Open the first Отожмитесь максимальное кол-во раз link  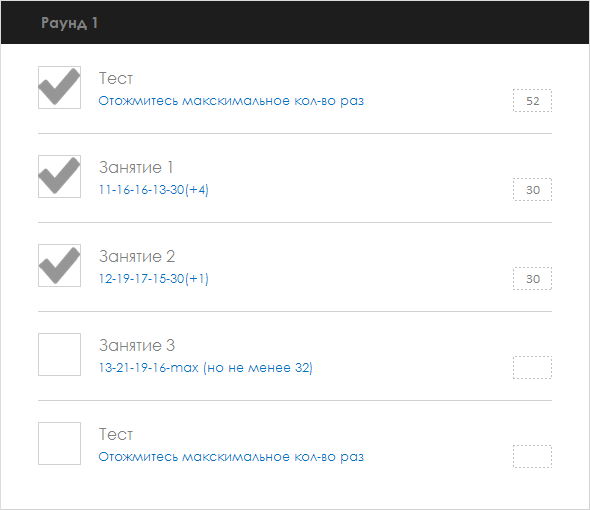click(231, 101)
